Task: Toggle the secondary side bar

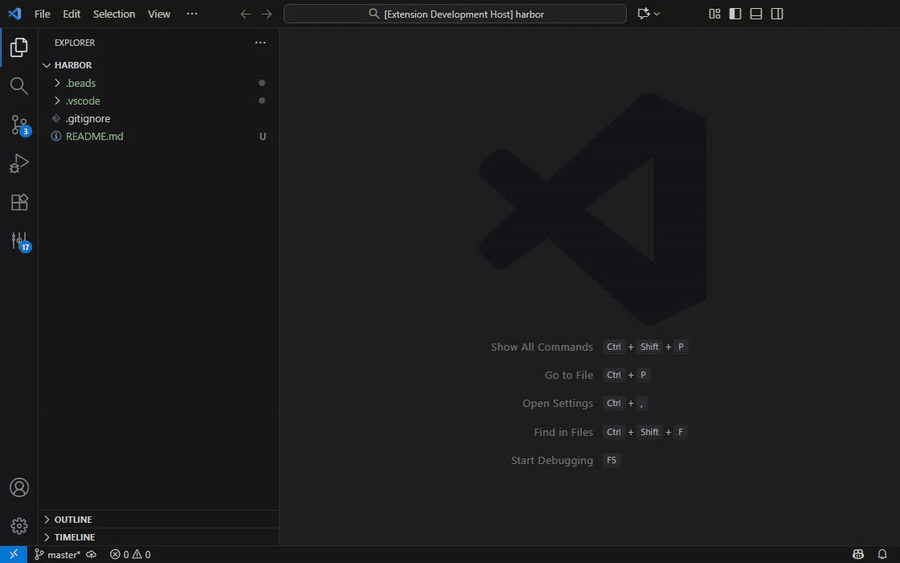Action: 777,14
